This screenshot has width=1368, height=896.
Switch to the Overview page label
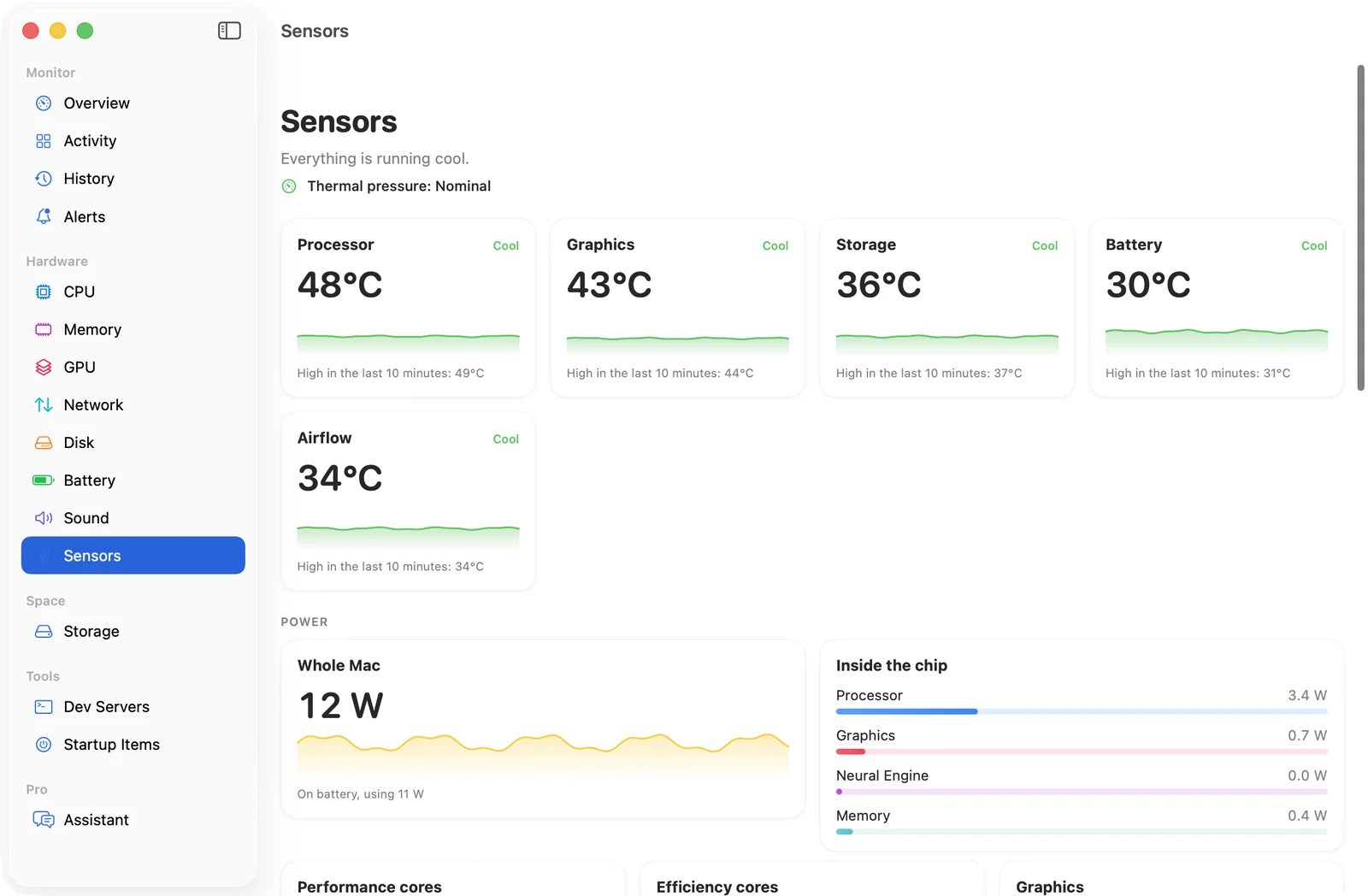click(97, 103)
